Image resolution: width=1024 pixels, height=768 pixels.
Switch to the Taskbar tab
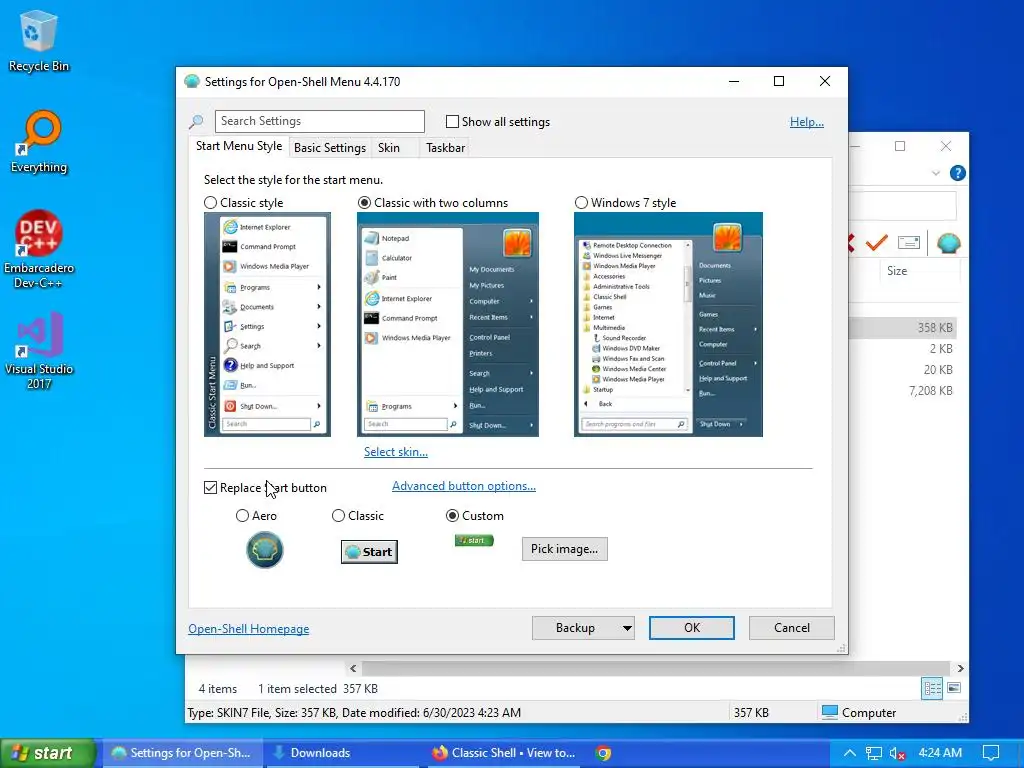click(x=445, y=148)
